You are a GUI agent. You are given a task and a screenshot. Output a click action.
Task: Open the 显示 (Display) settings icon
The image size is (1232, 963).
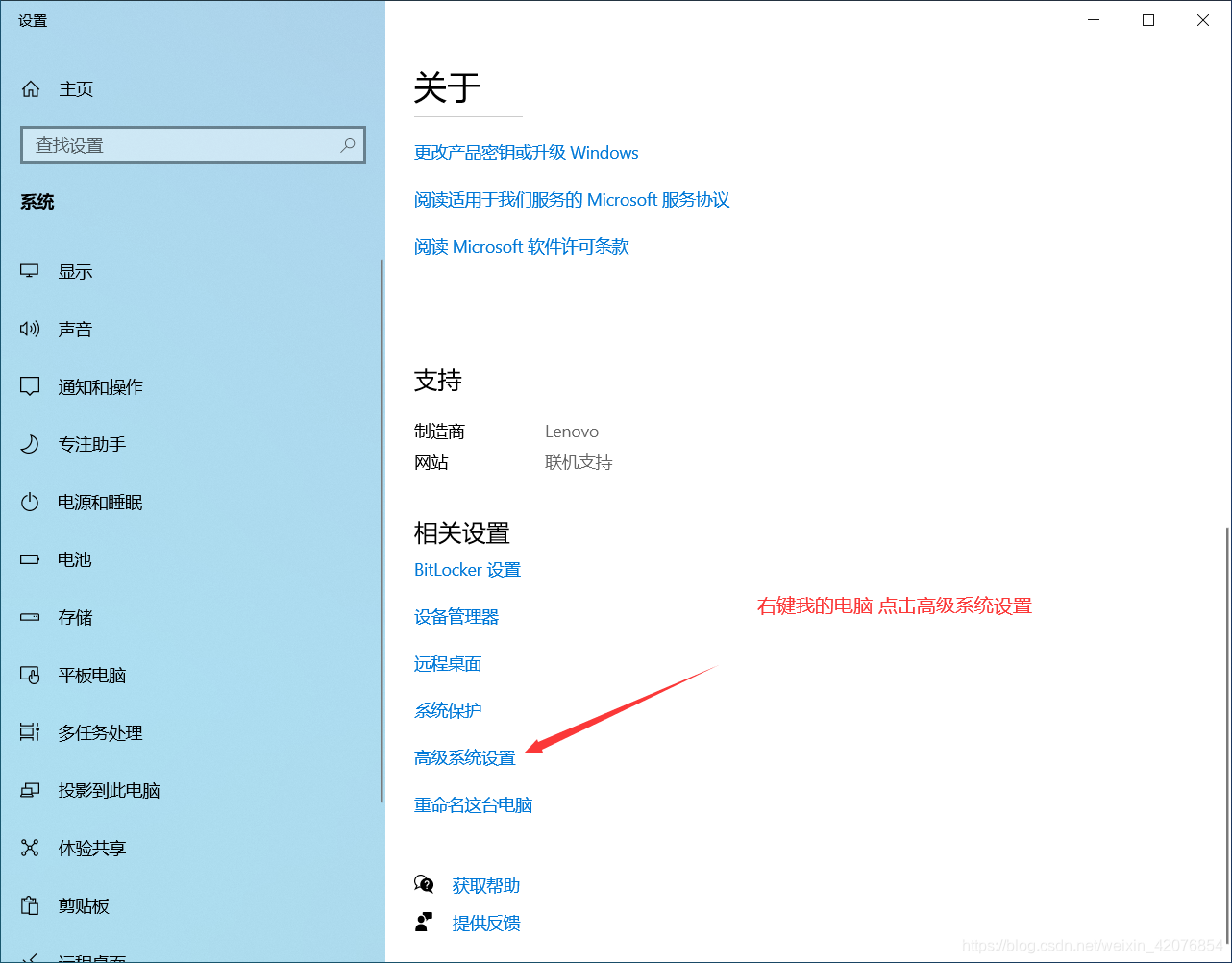30,271
